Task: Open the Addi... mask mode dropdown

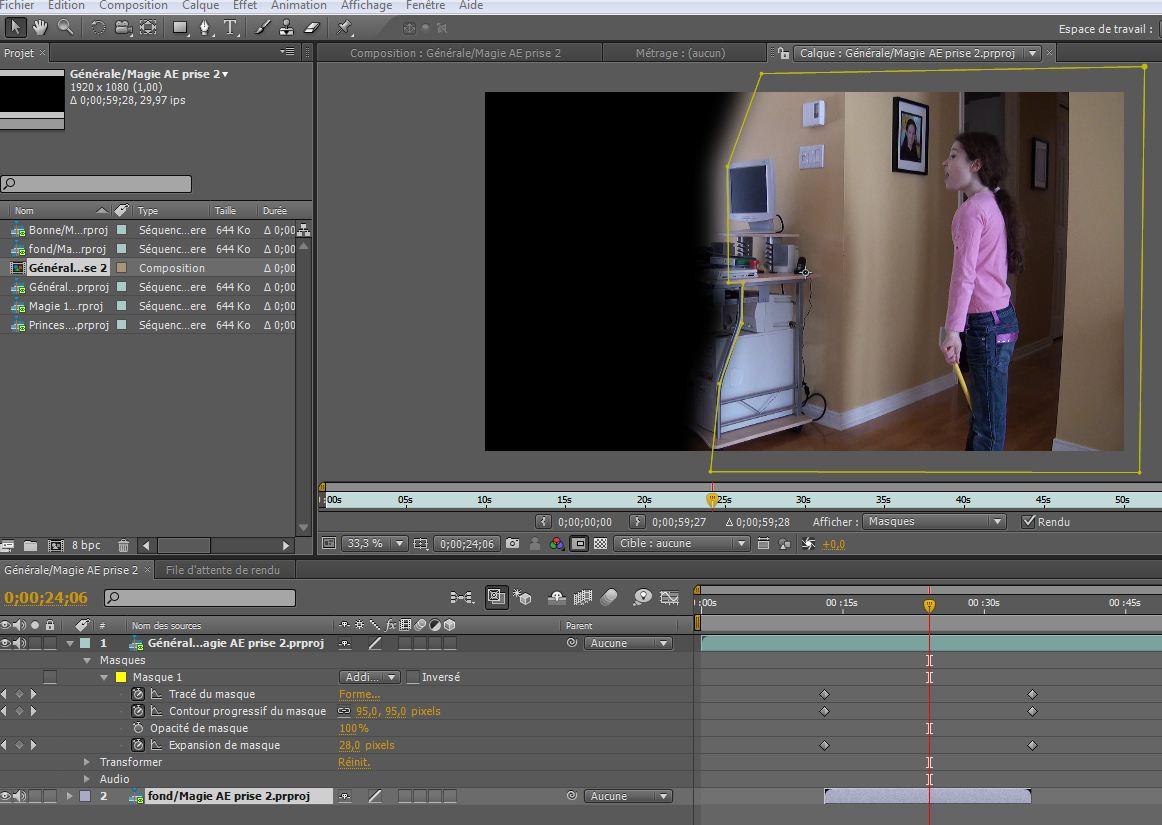Action: [x=370, y=677]
